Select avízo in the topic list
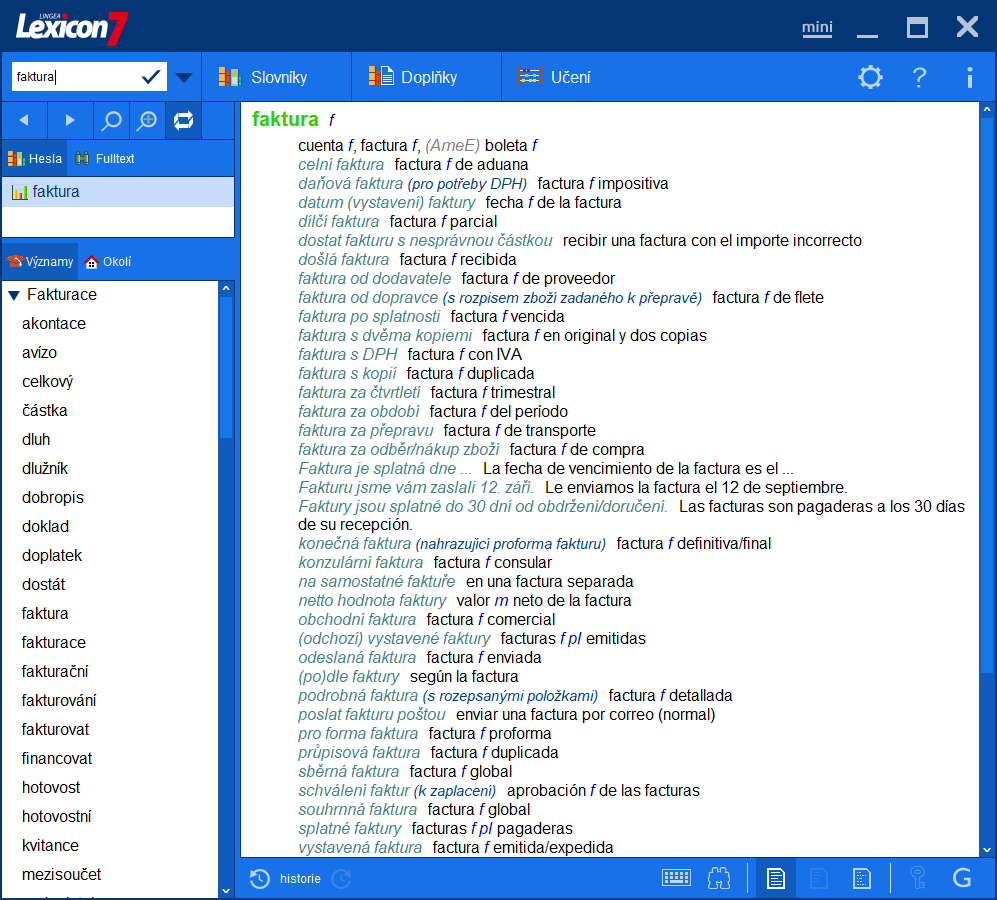The height and width of the screenshot is (900, 997). [39, 353]
